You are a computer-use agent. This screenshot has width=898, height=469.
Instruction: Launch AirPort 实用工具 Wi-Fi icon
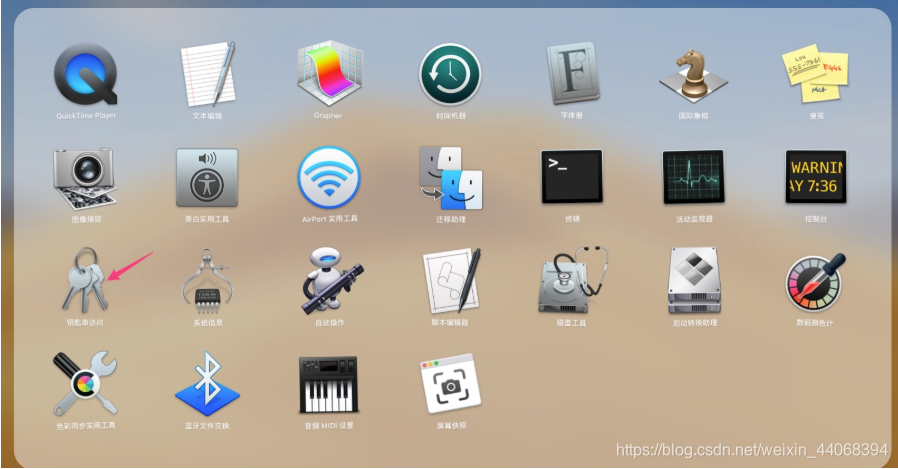coord(329,178)
